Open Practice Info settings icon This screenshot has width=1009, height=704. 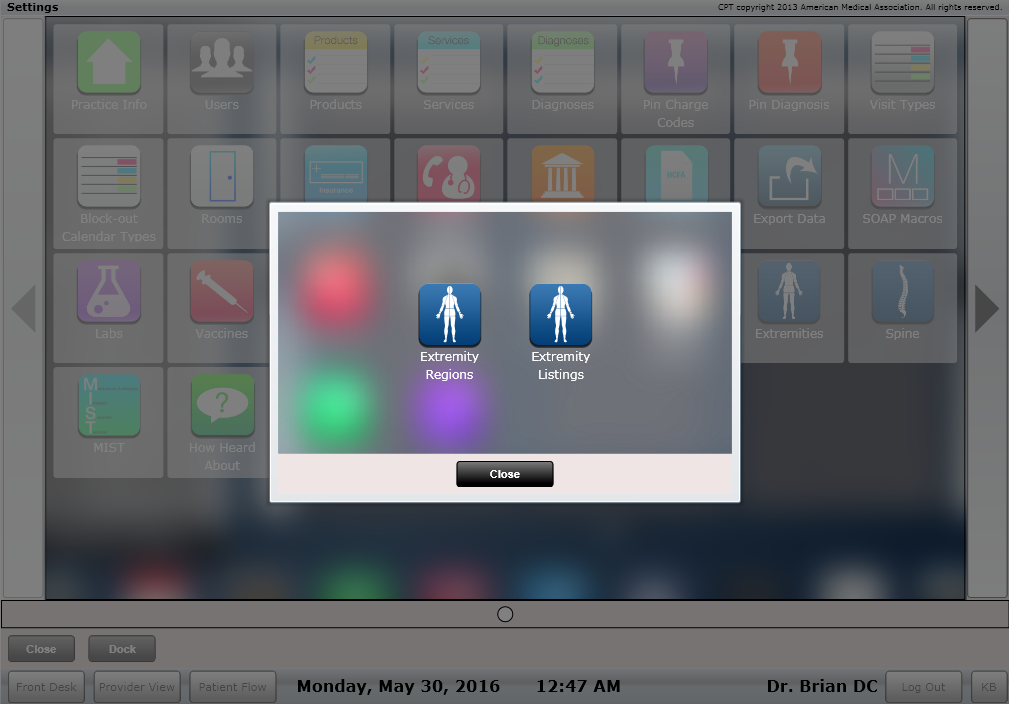108,63
